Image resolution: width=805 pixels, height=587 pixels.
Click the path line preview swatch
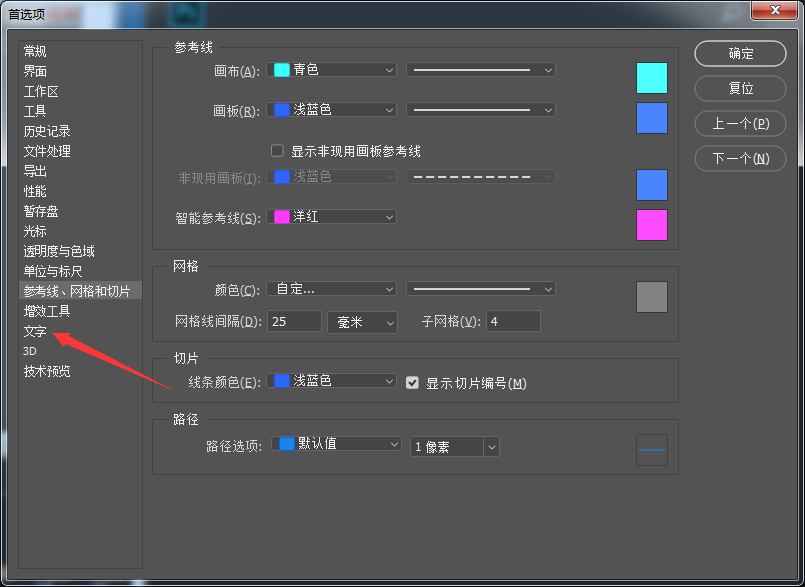(x=651, y=450)
